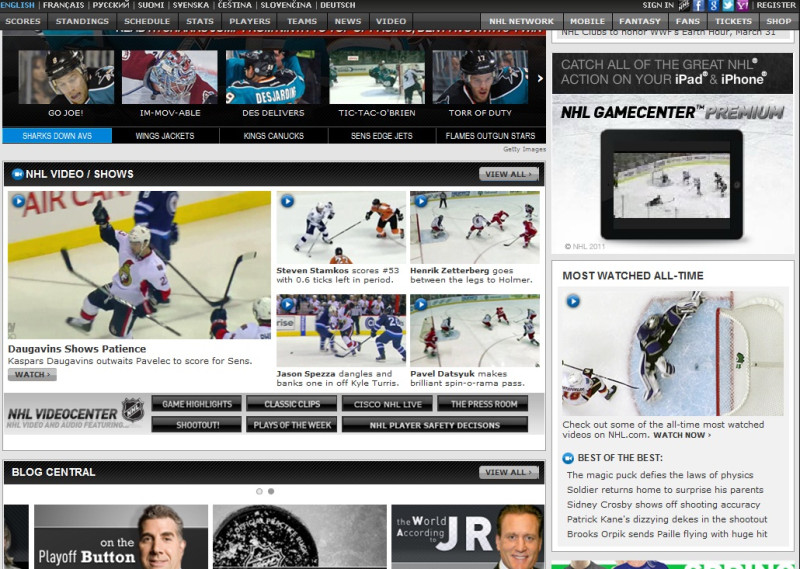Play the Daugavins Shows Patience video icon
The image size is (800, 569).
18,201
